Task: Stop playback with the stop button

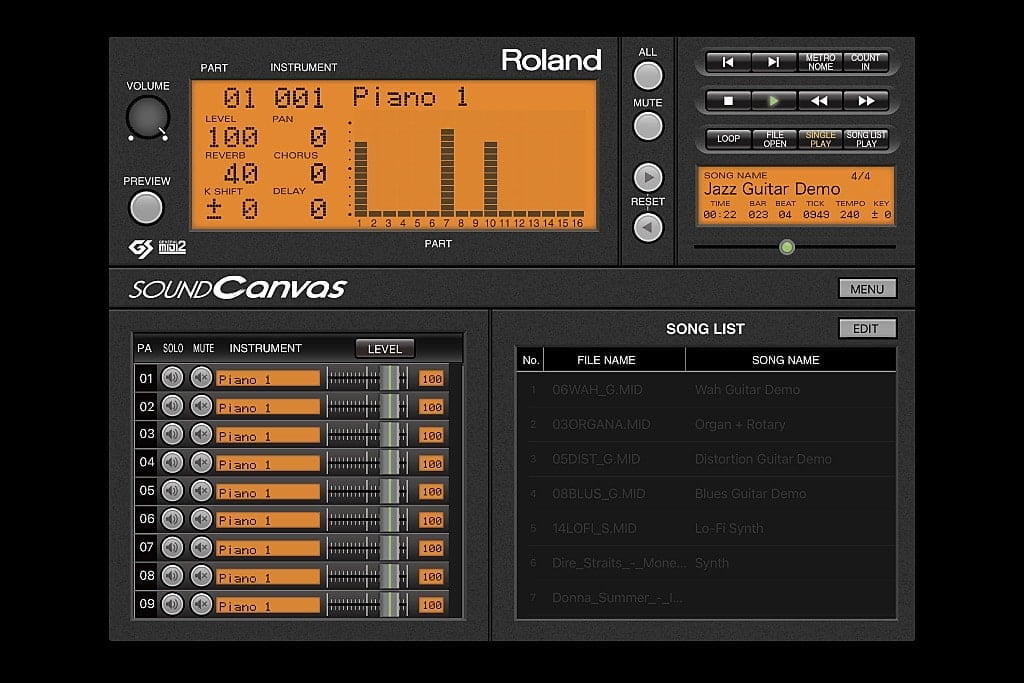Action: coord(728,101)
